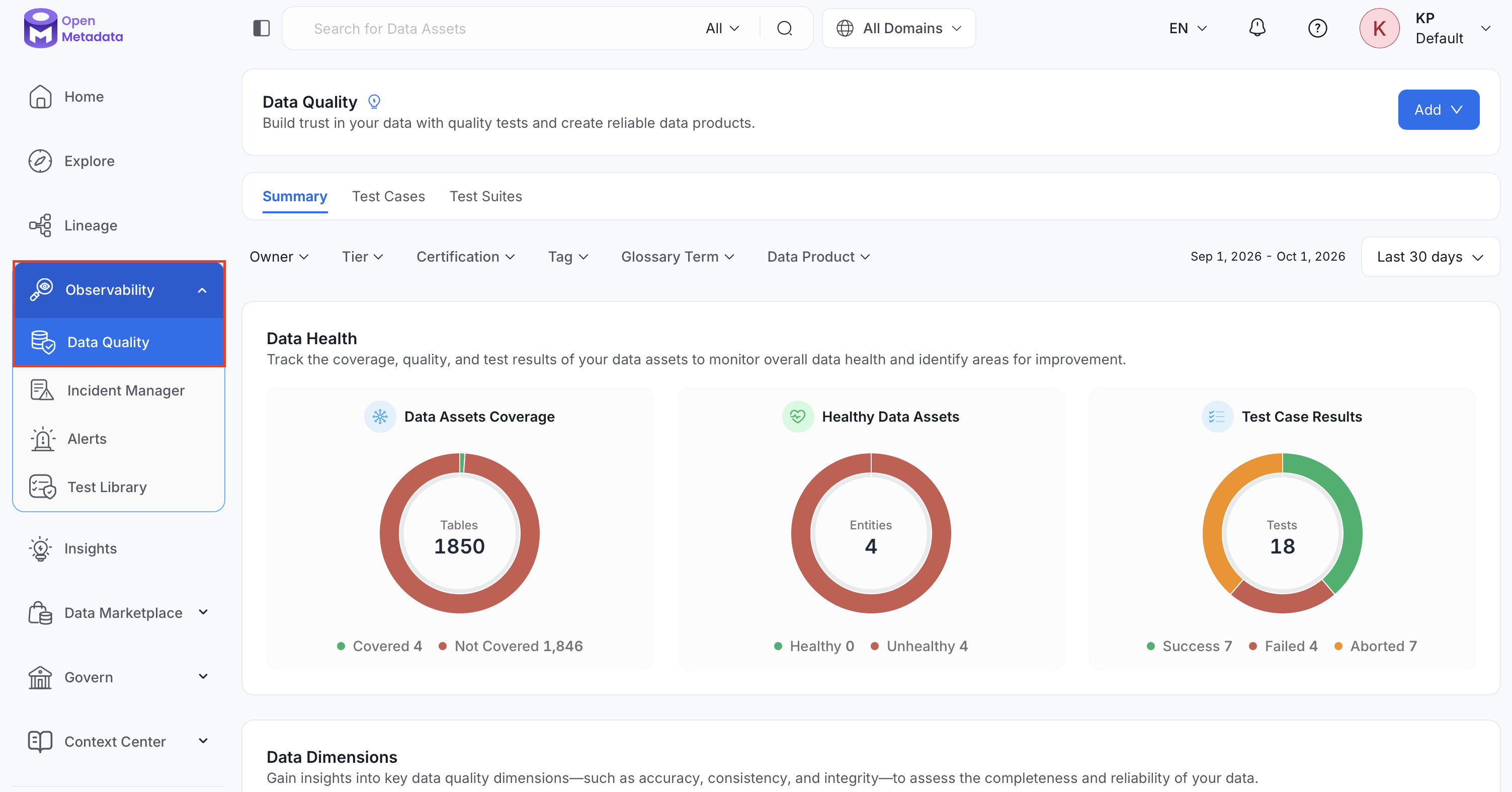
Task: Open Alerts in sidebar
Action: (119, 439)
